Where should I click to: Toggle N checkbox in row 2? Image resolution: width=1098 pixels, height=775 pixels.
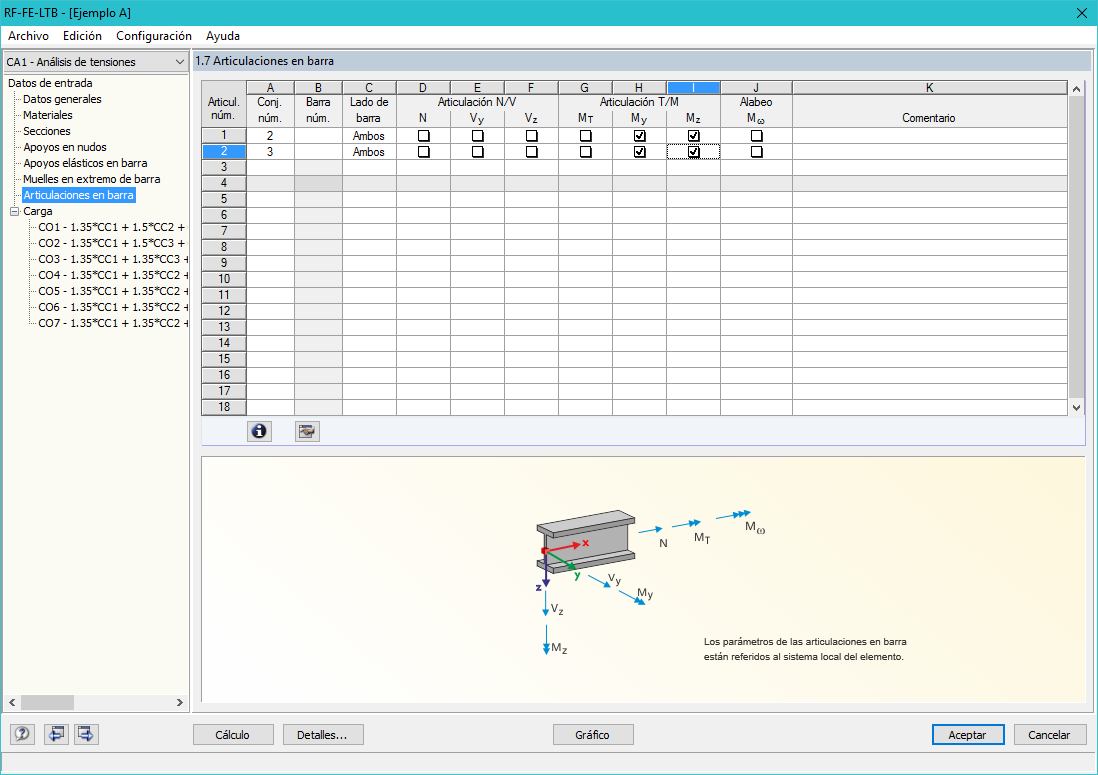[x=424, y=152]
